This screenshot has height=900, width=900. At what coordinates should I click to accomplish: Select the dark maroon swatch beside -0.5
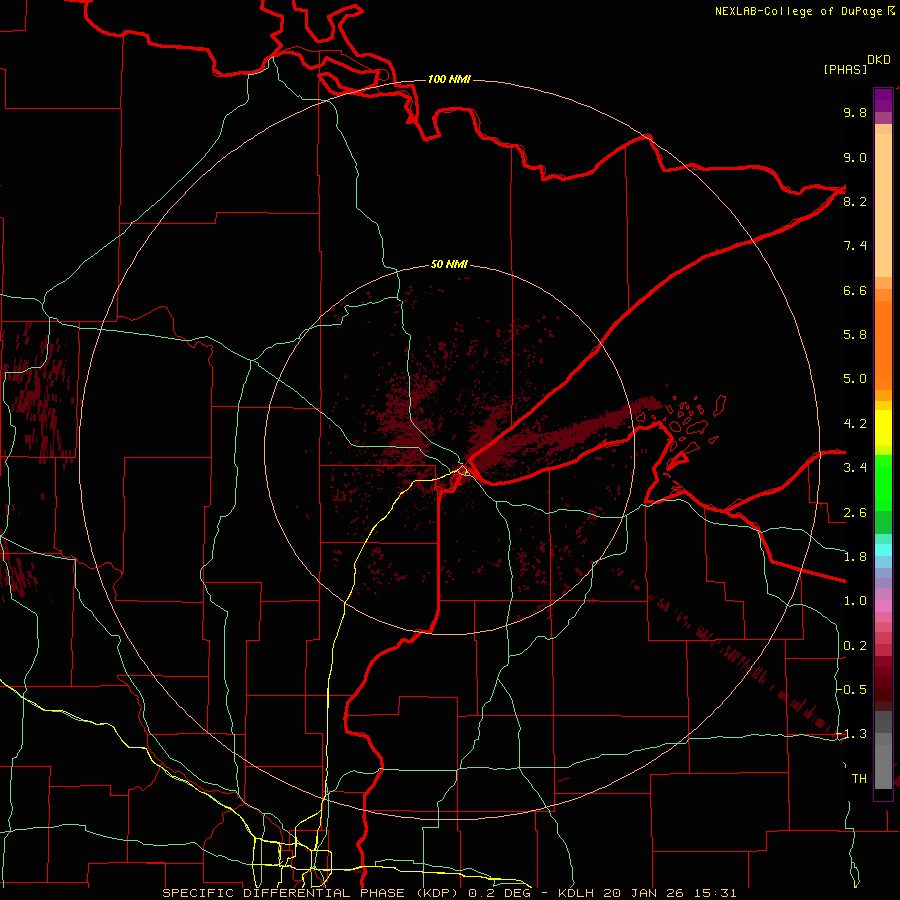pos(883,690)
